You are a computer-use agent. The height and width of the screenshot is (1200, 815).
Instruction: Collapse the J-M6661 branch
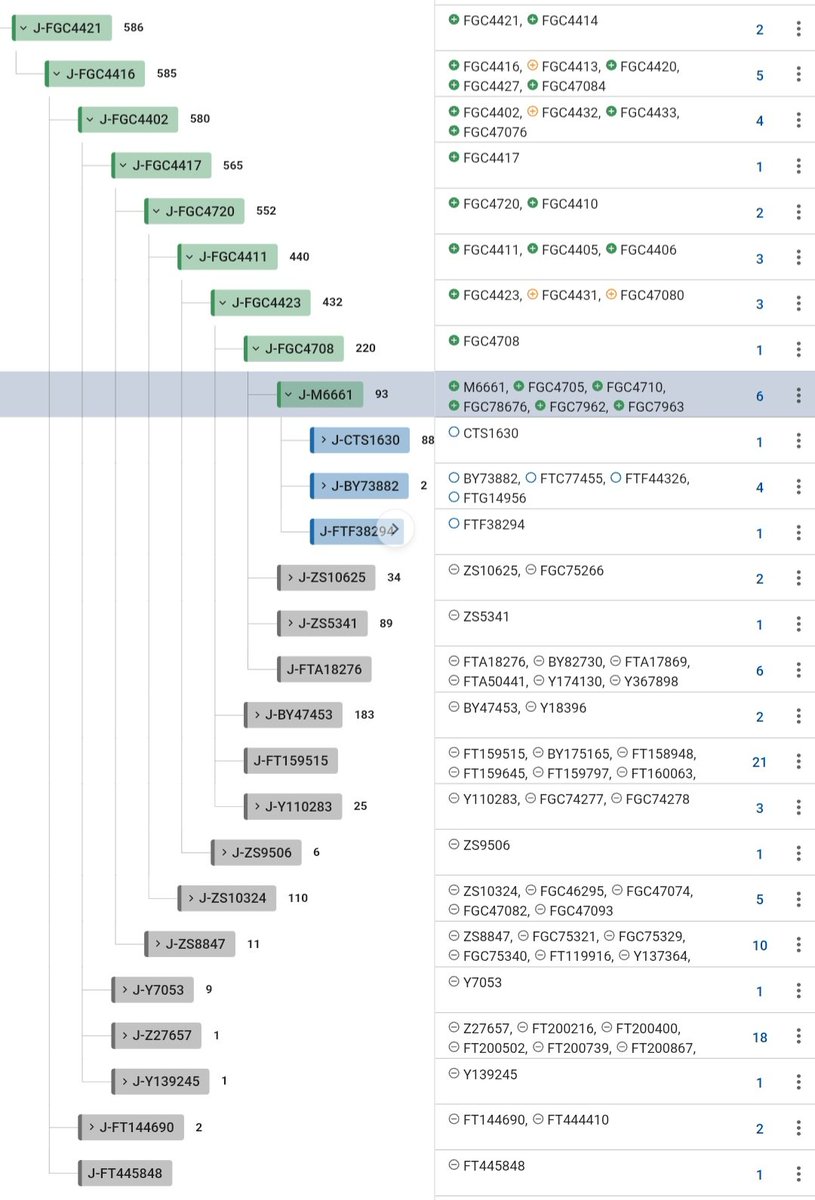(x=288, y=395)
